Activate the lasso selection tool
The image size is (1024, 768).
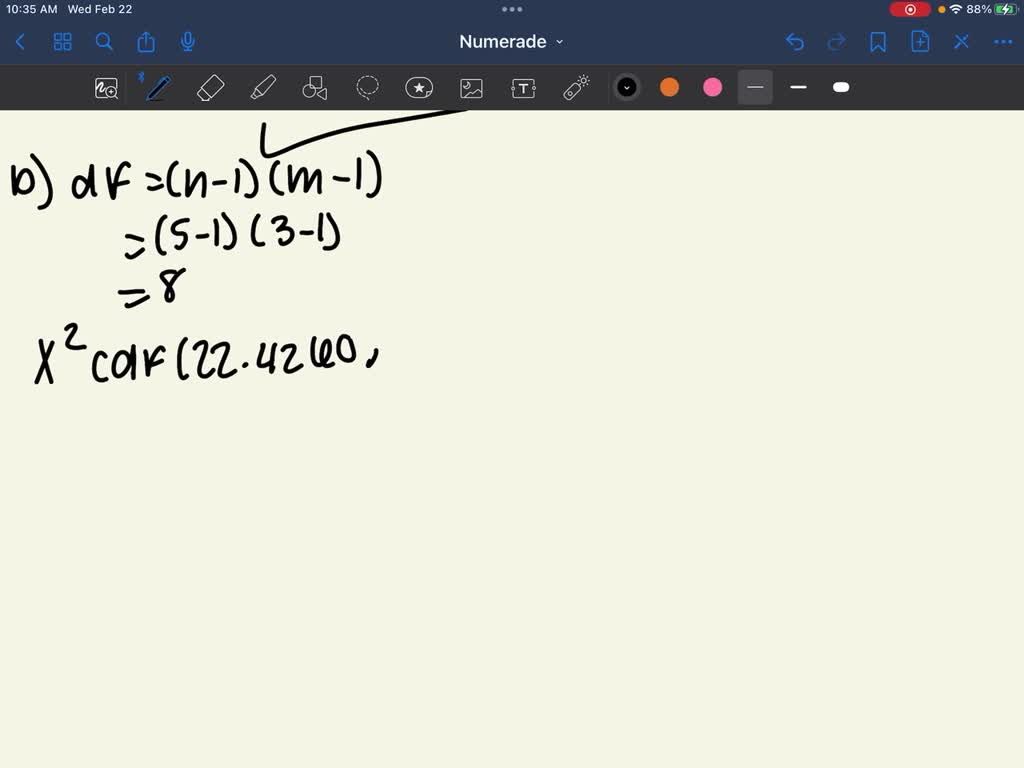[x=367, y=87]
